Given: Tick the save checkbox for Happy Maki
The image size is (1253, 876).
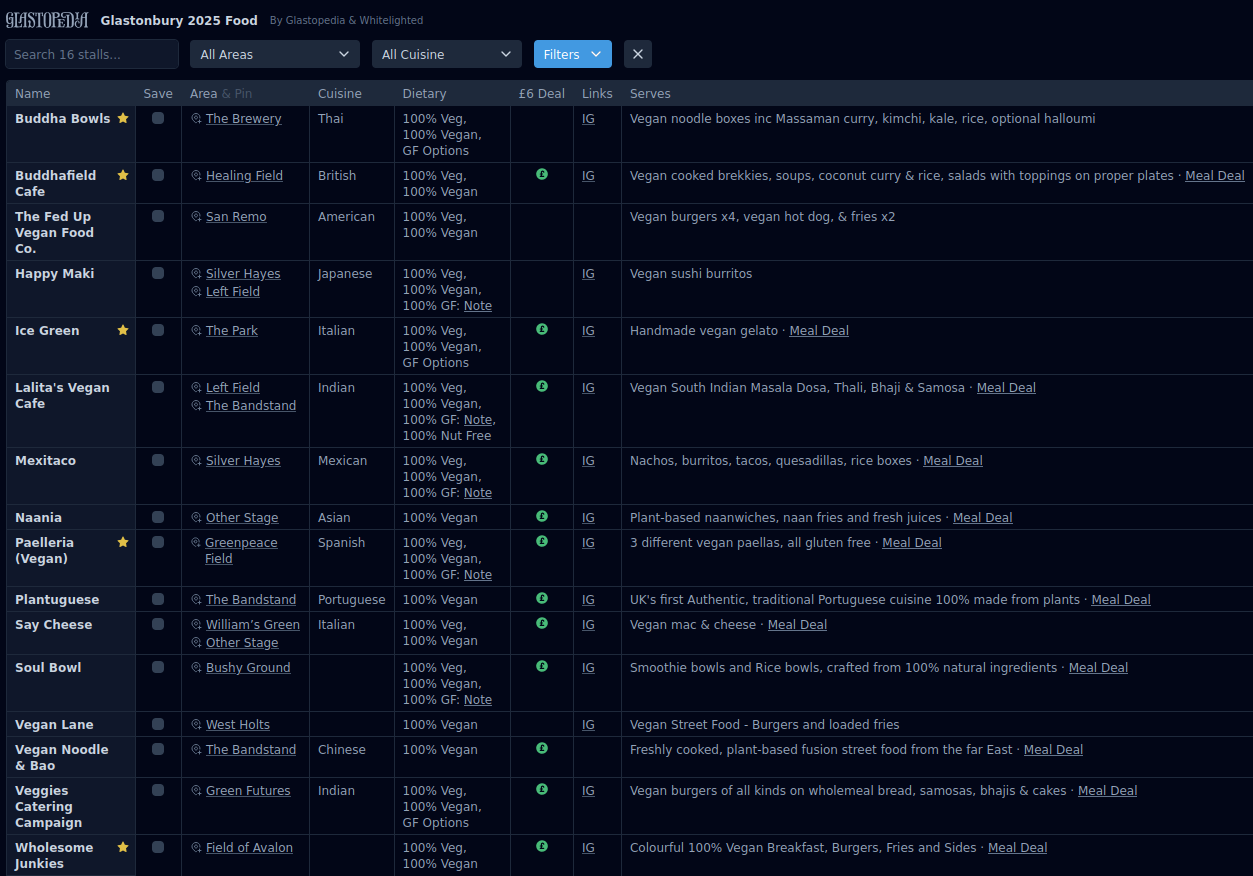Looking at the screenshot, I should tap(158, 273).
